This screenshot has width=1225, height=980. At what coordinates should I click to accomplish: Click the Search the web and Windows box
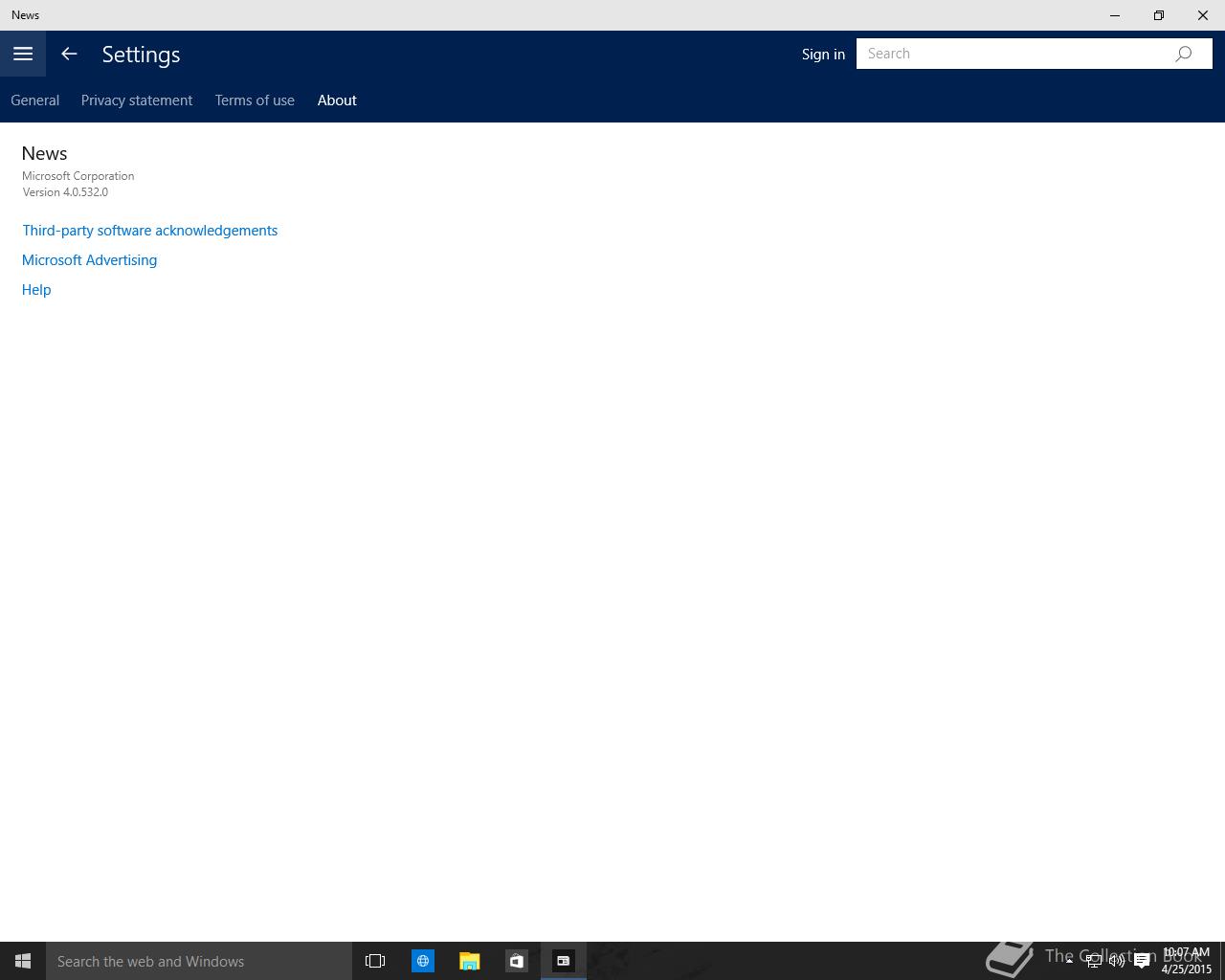(199, 961)
